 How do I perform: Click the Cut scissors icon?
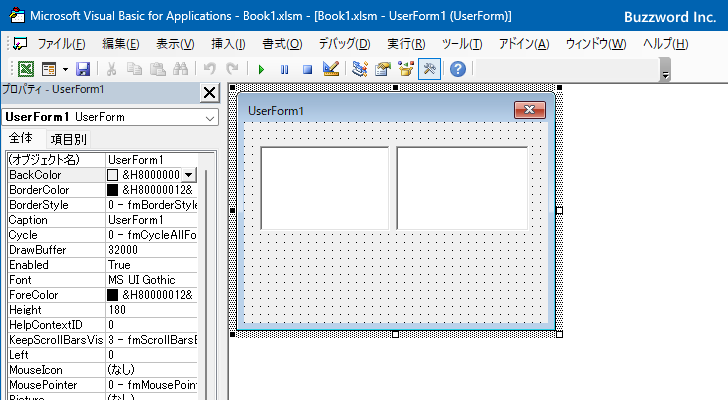(x=111, y=69)
